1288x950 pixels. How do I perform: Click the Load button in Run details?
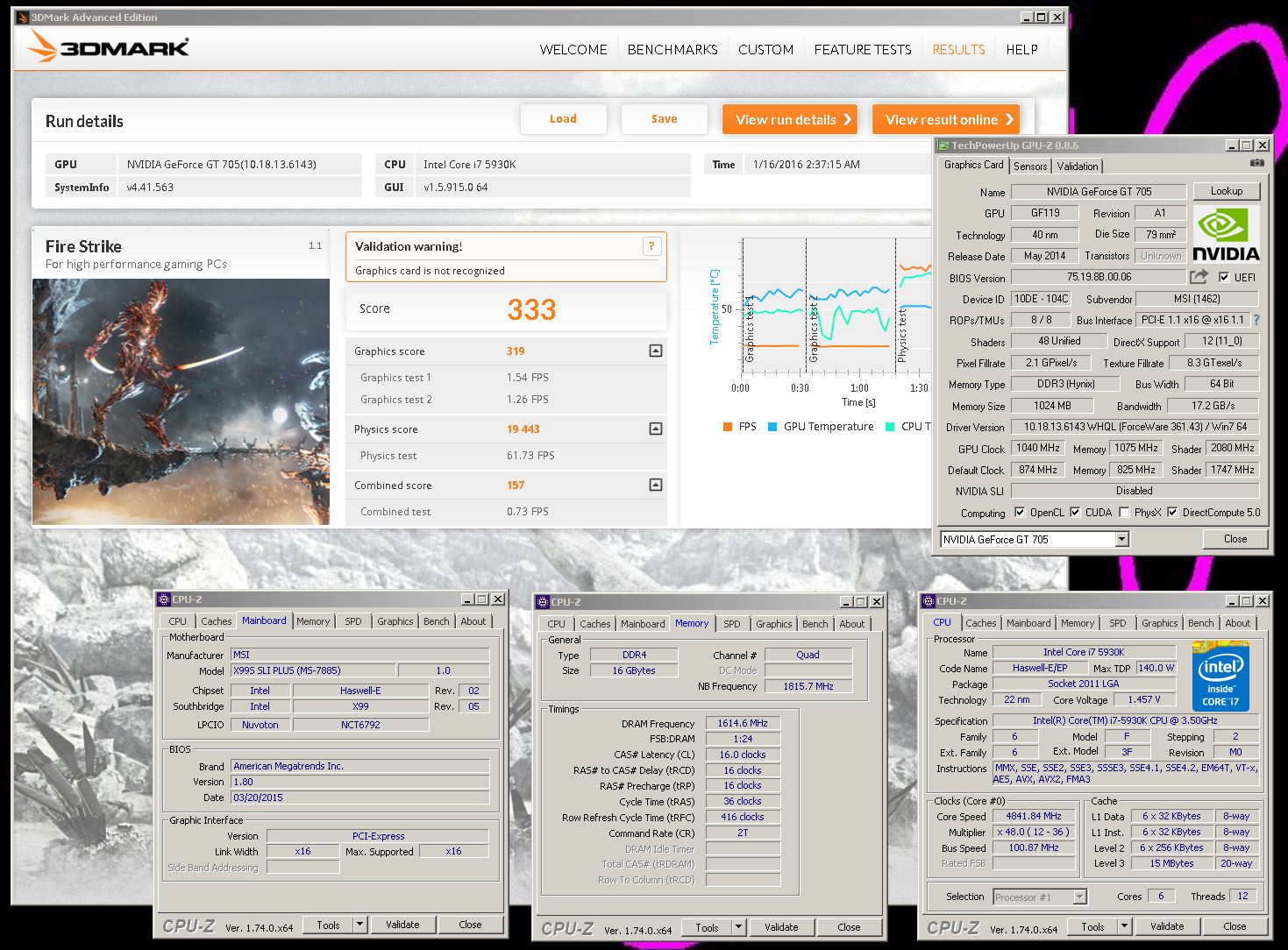pos(563,119)
